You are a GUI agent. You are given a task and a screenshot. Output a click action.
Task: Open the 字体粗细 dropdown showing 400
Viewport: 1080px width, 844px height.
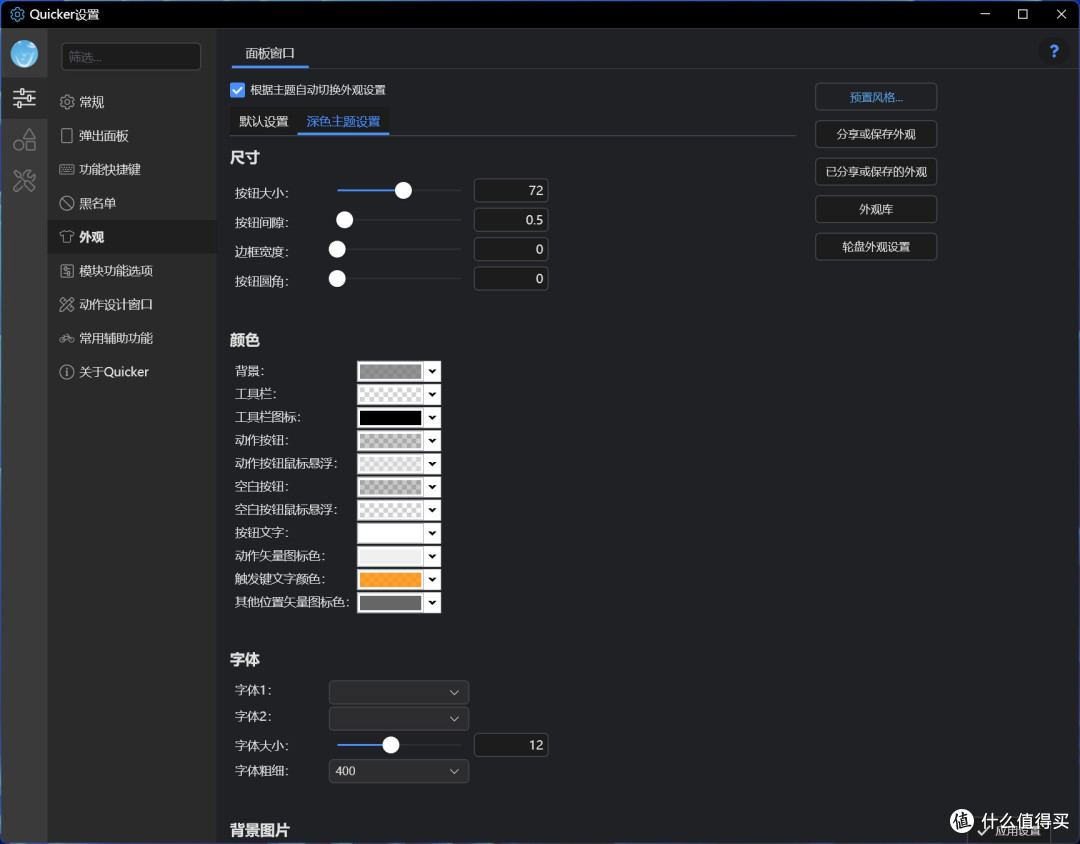point(399,771)
